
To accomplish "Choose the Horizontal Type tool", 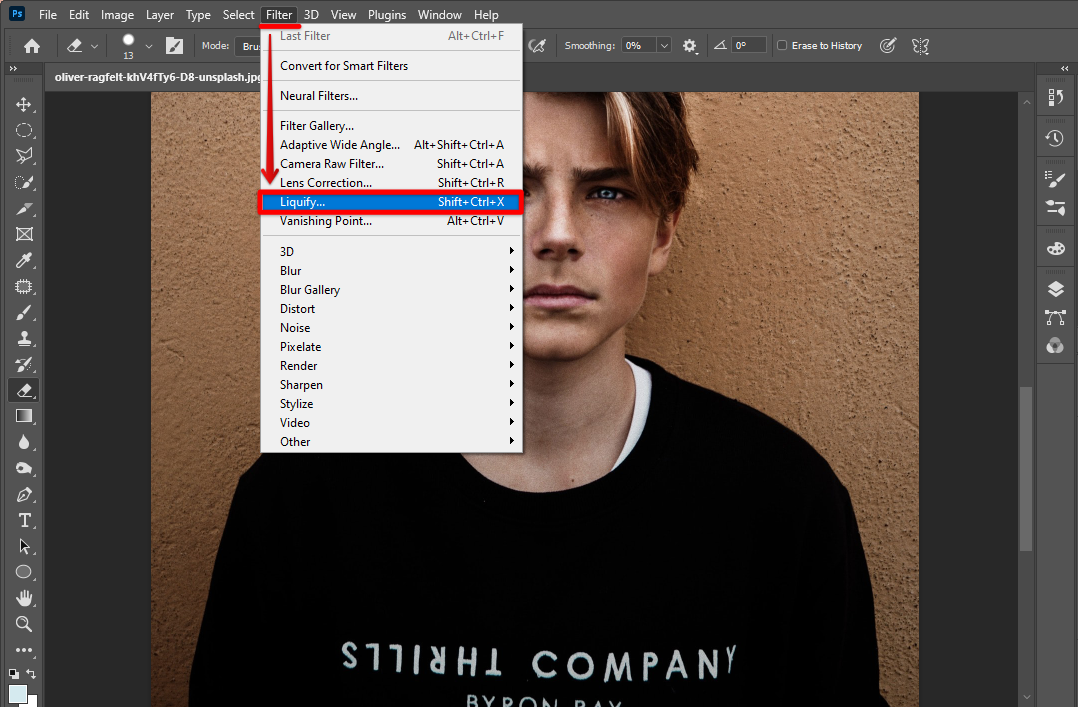I will tap(24, 520).
